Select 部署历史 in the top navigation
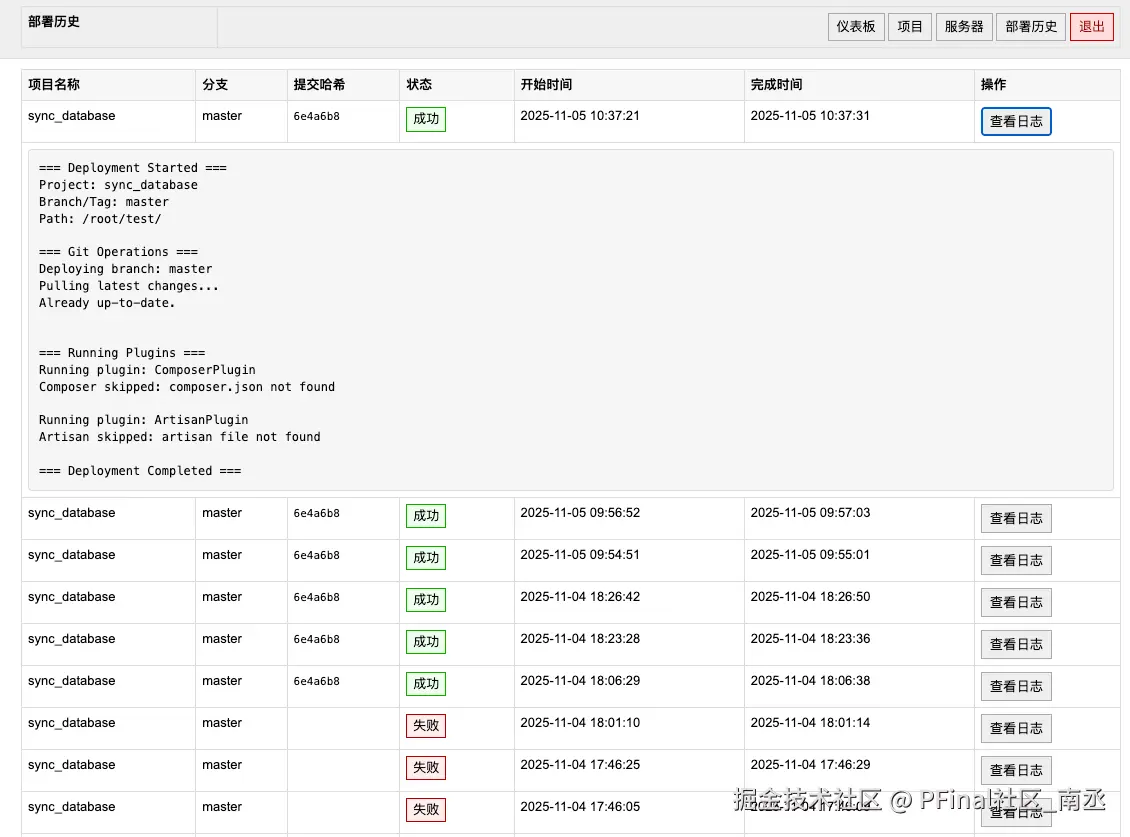 (x=1031, y=27)
